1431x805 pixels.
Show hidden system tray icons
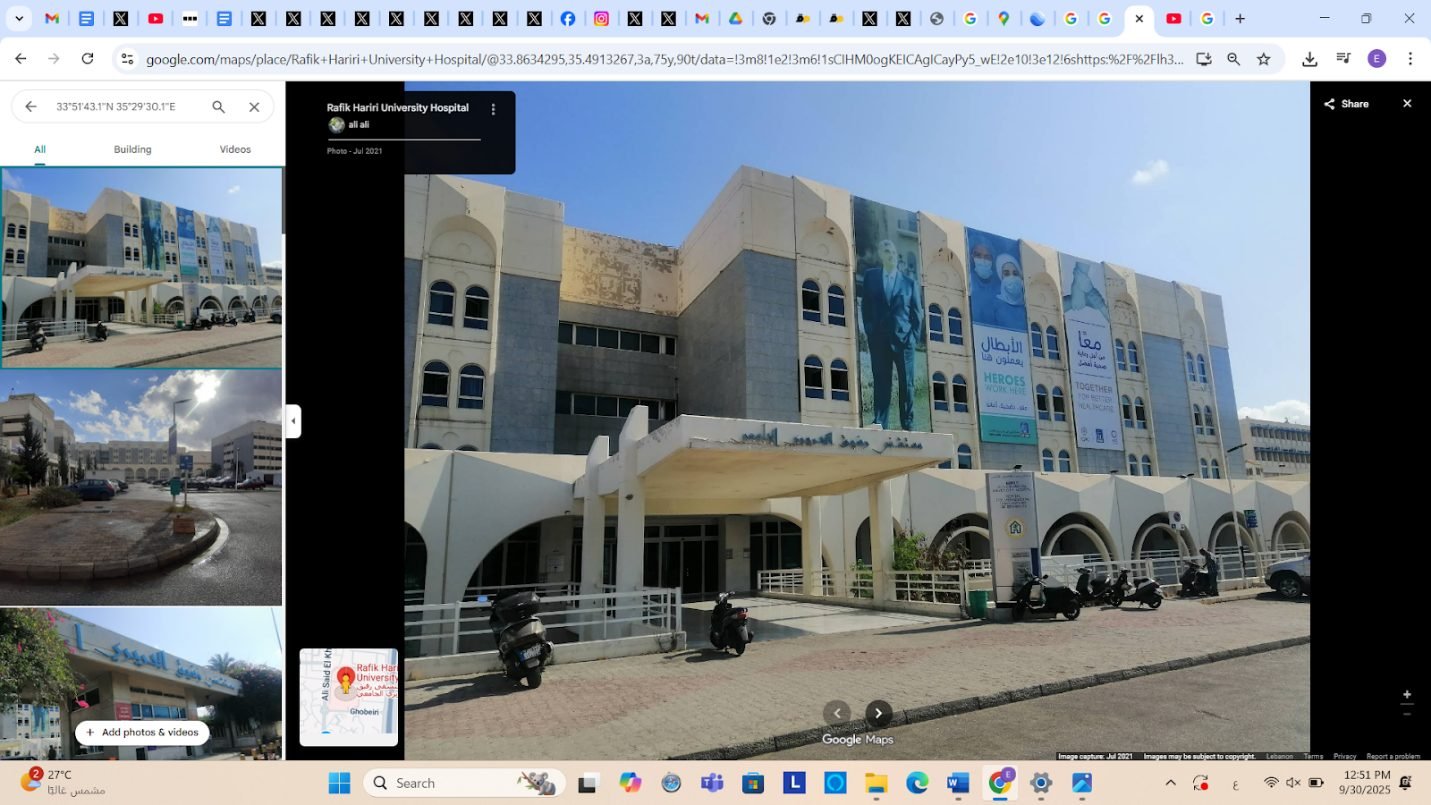click(1170, 783)
